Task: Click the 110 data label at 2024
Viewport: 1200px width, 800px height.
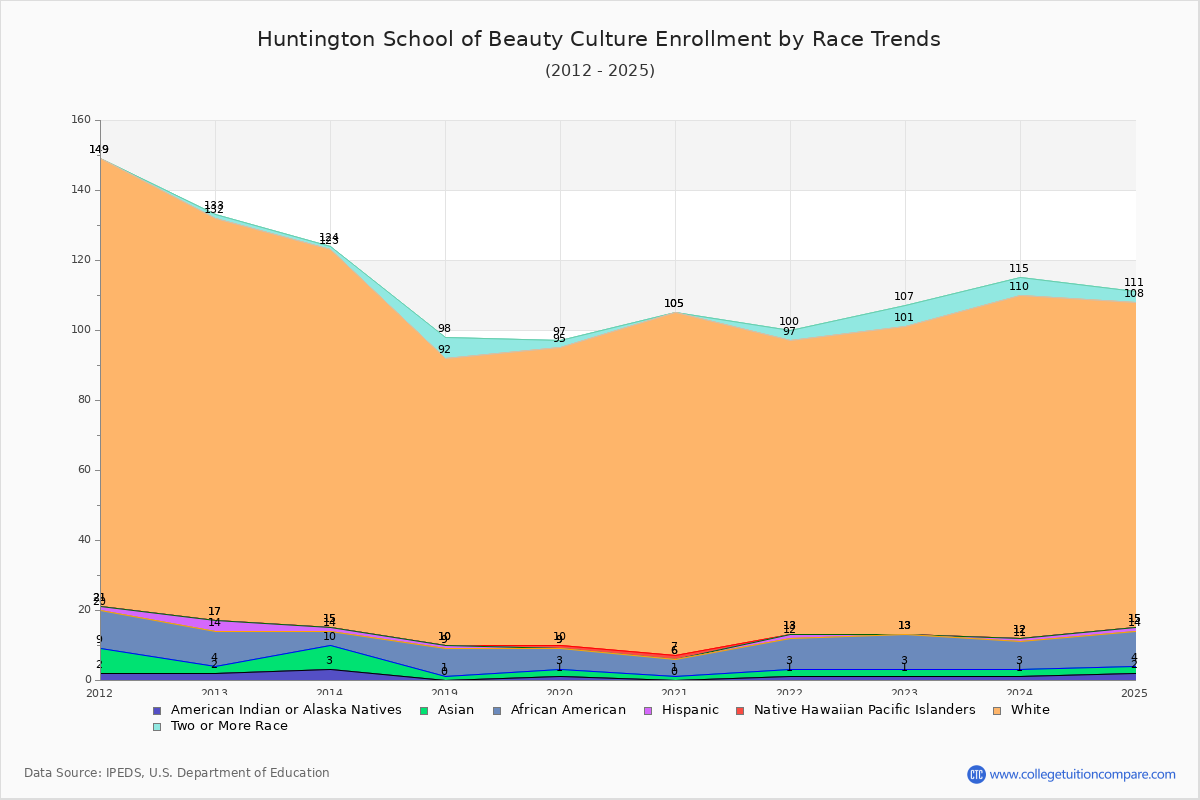Action: point(1019,287)
